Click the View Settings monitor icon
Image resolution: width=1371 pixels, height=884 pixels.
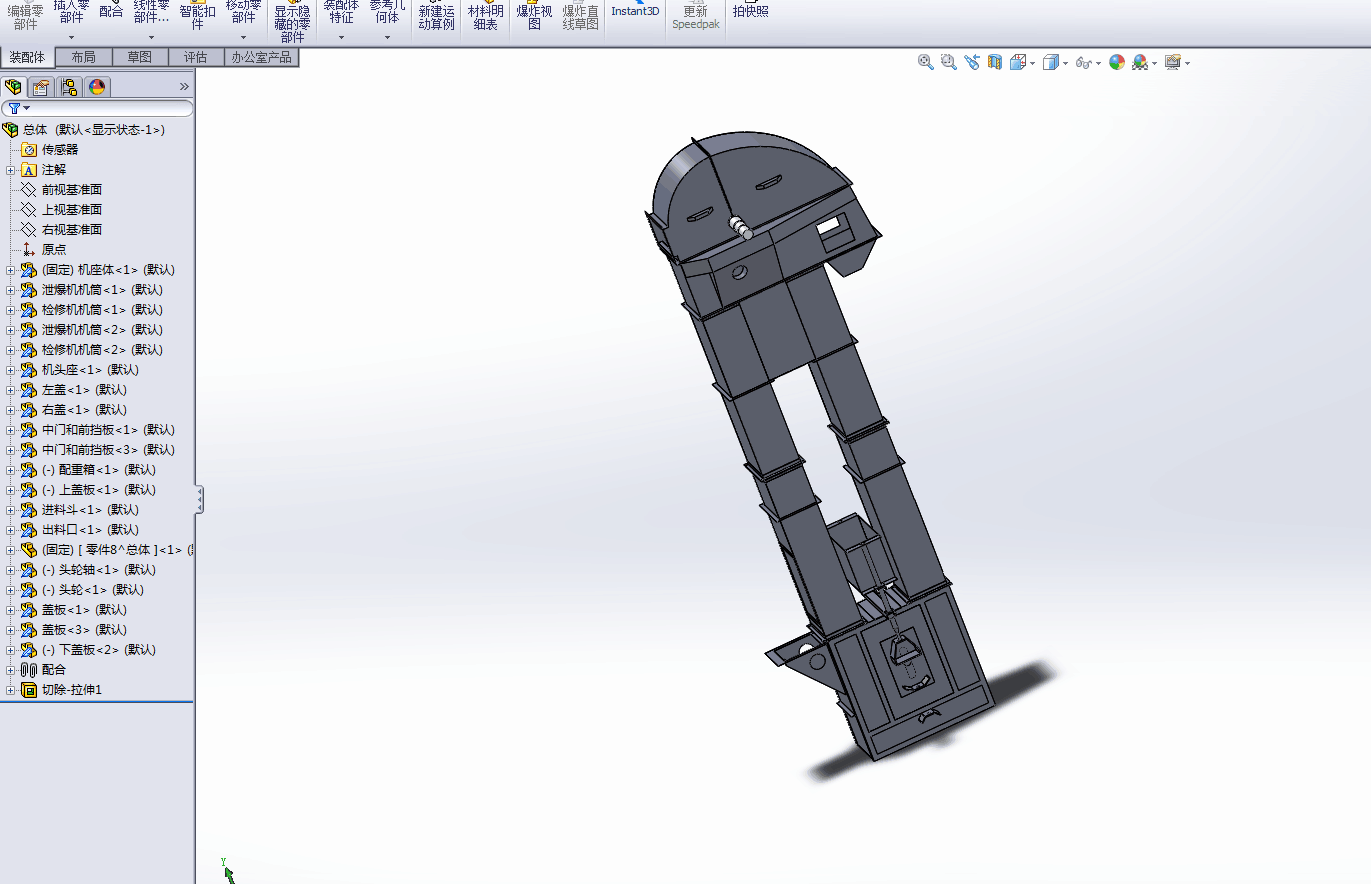point(1173,62)
